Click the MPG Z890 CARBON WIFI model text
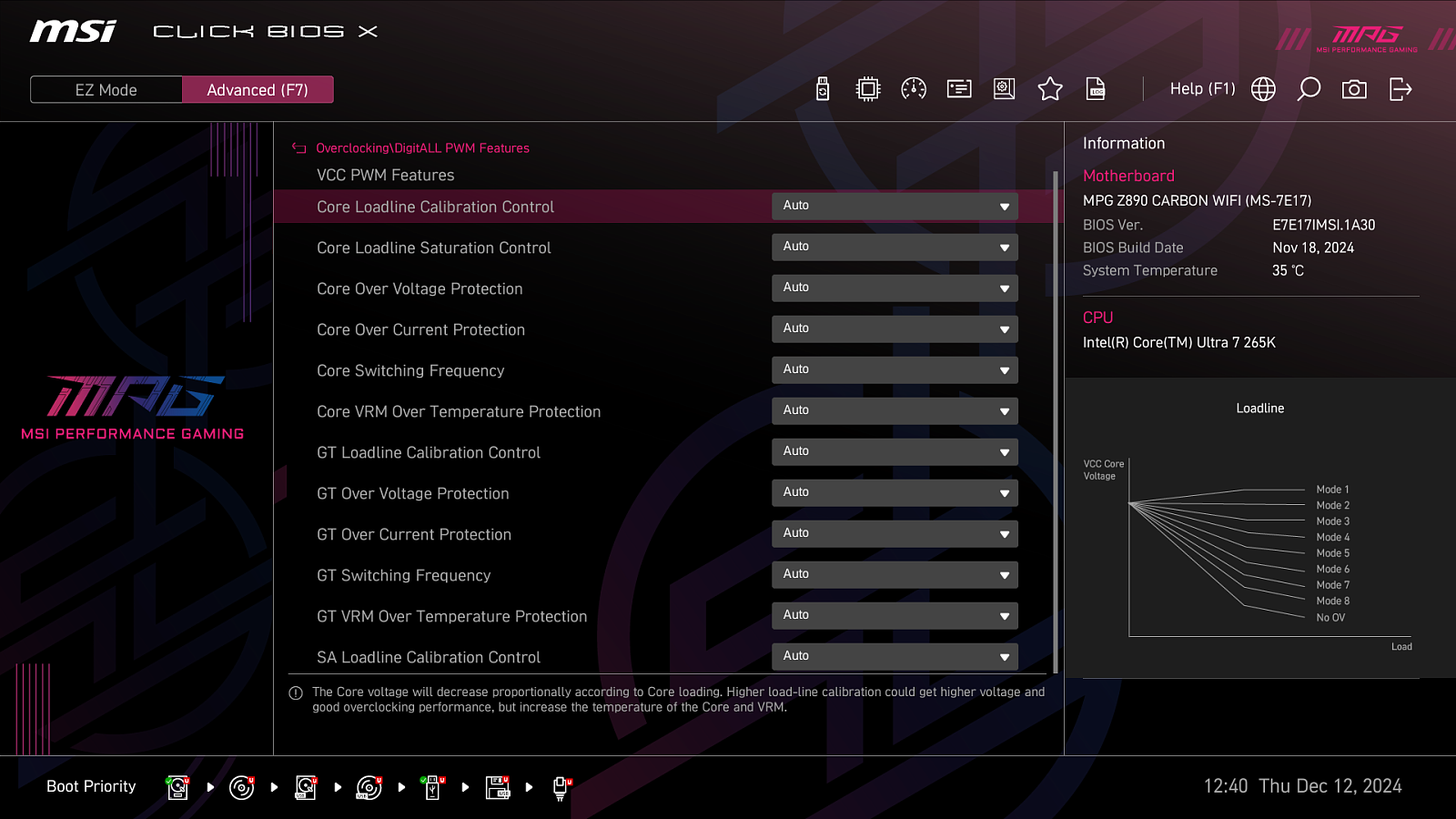 click(1197, 201)
